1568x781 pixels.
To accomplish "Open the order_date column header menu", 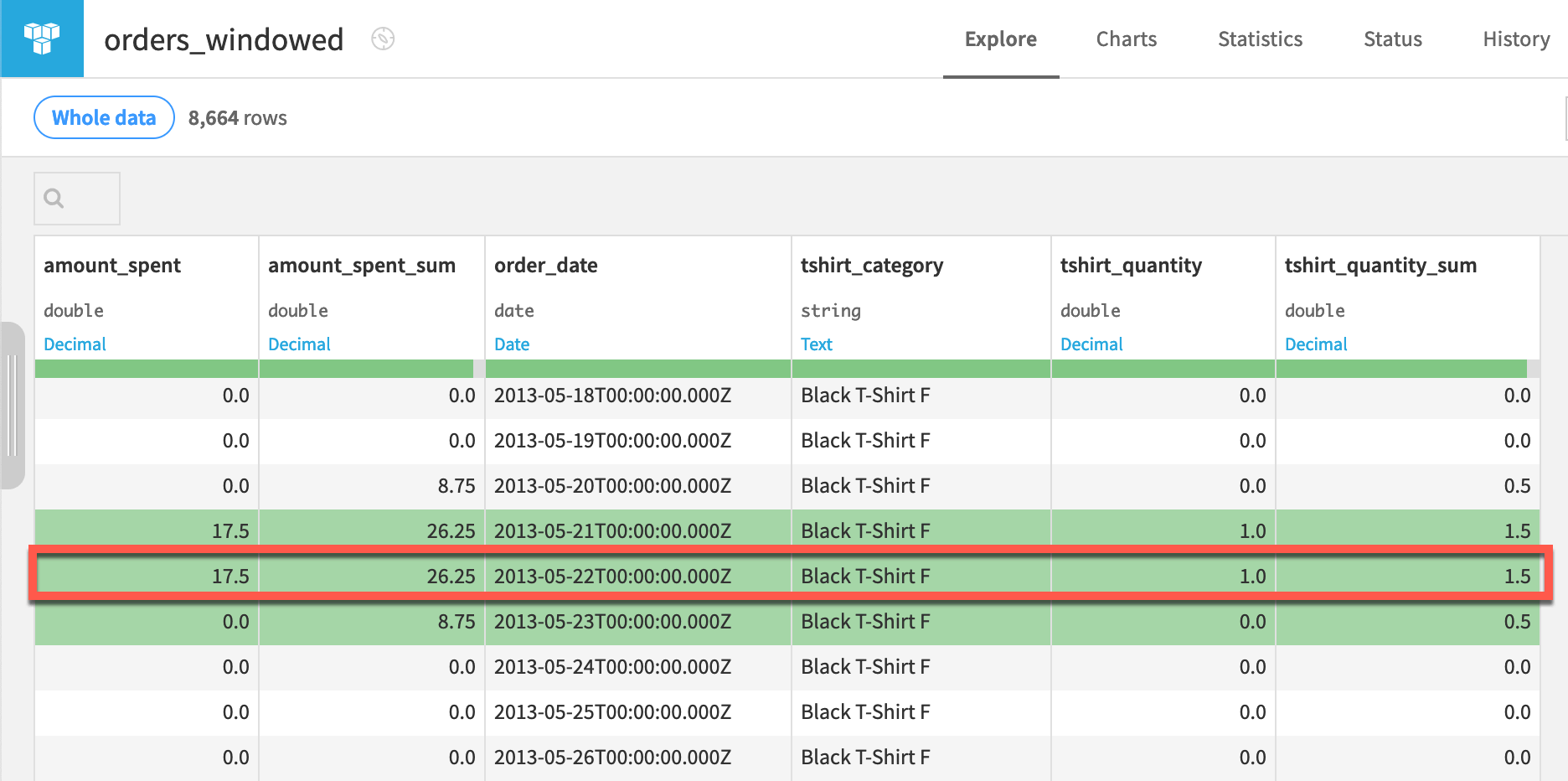I will point(545,266).
